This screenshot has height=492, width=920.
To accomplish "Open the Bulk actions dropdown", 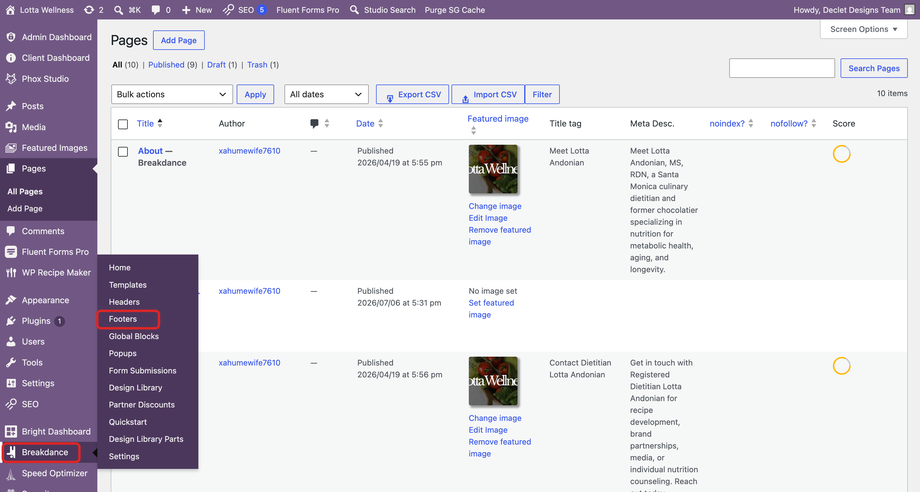I will click(172, 94).
